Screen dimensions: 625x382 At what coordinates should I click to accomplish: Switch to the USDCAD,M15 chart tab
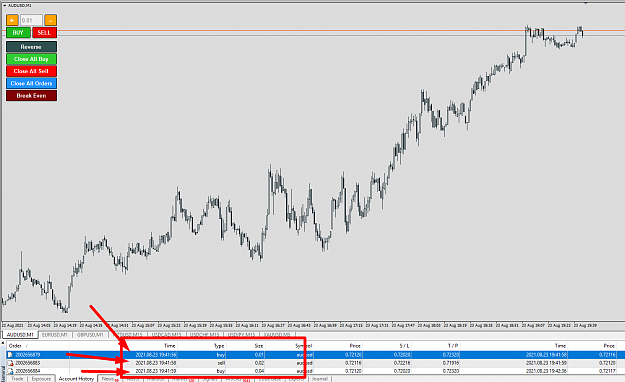166,335
